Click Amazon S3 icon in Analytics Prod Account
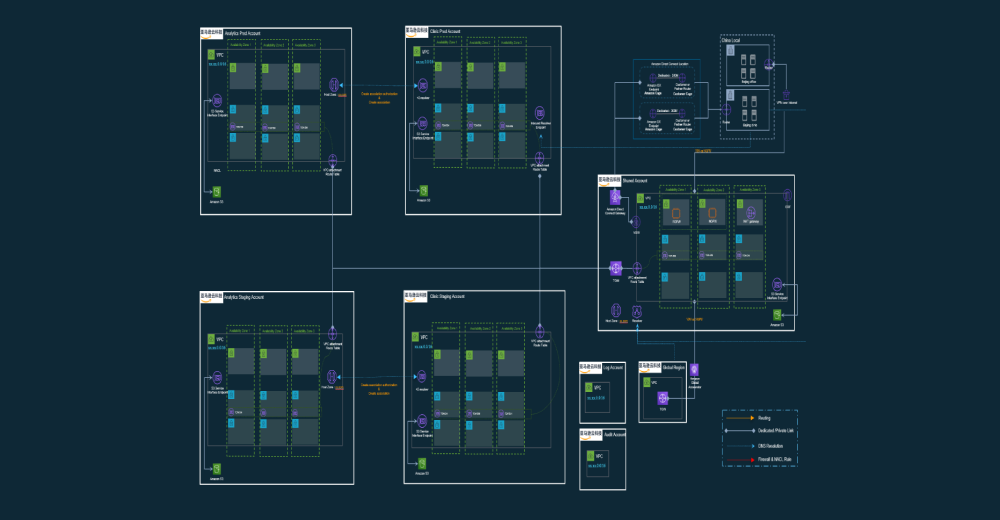The image size is (1000, 520). pyautogui.click(x=217, y=191)
